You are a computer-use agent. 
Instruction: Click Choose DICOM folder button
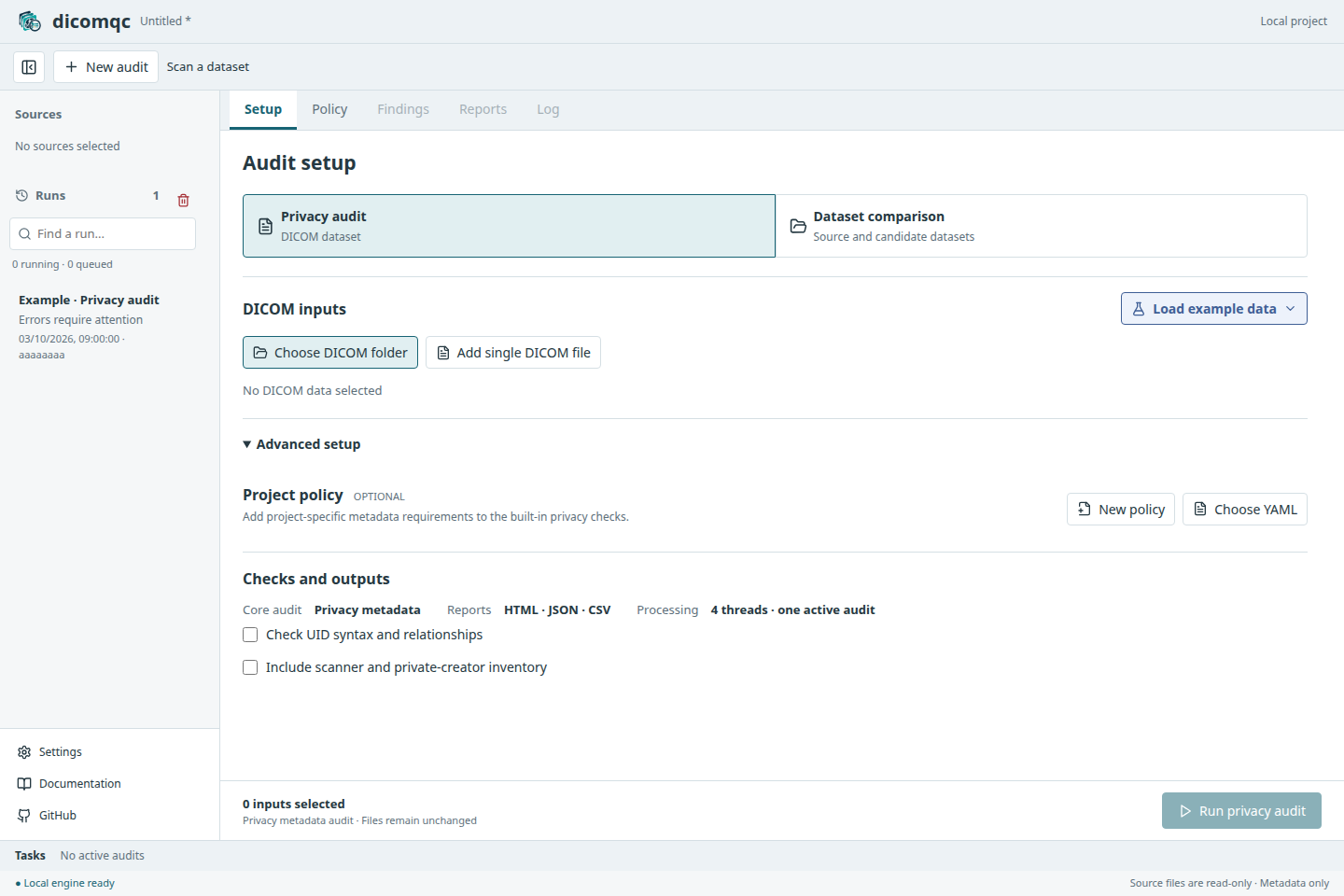pyautogui.click(x=330, y=353)
